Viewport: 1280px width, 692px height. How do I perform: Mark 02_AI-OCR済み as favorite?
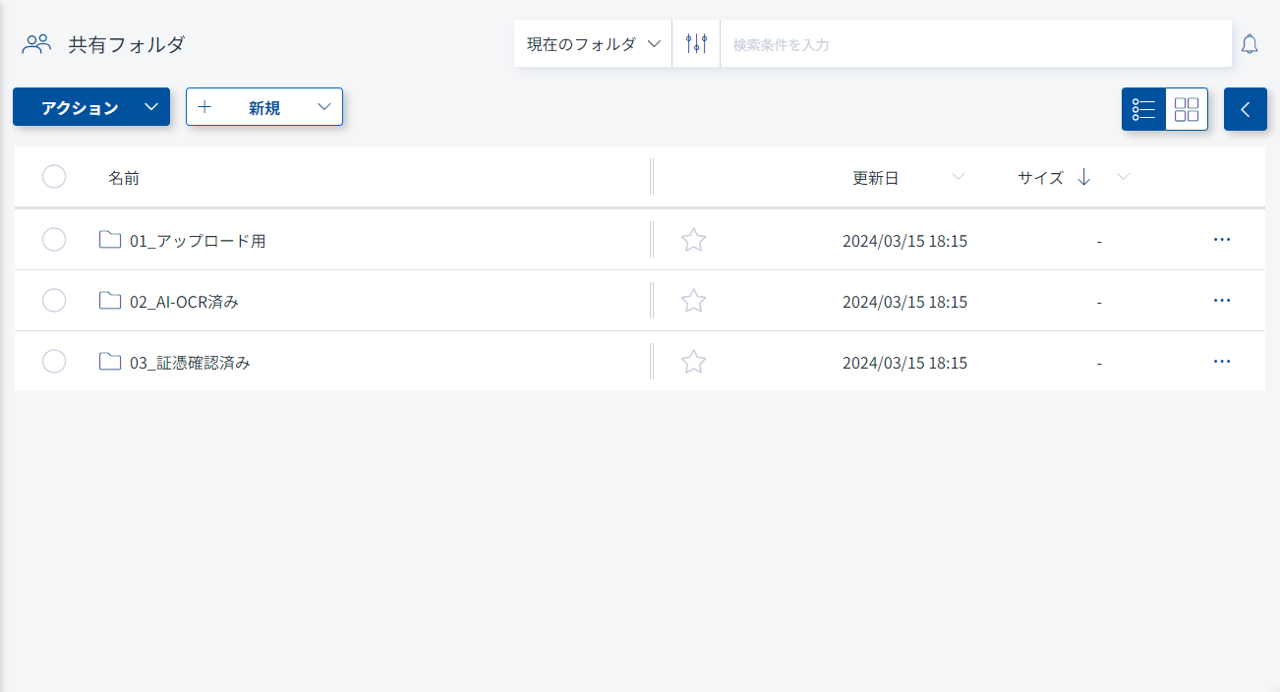(693, 301)
